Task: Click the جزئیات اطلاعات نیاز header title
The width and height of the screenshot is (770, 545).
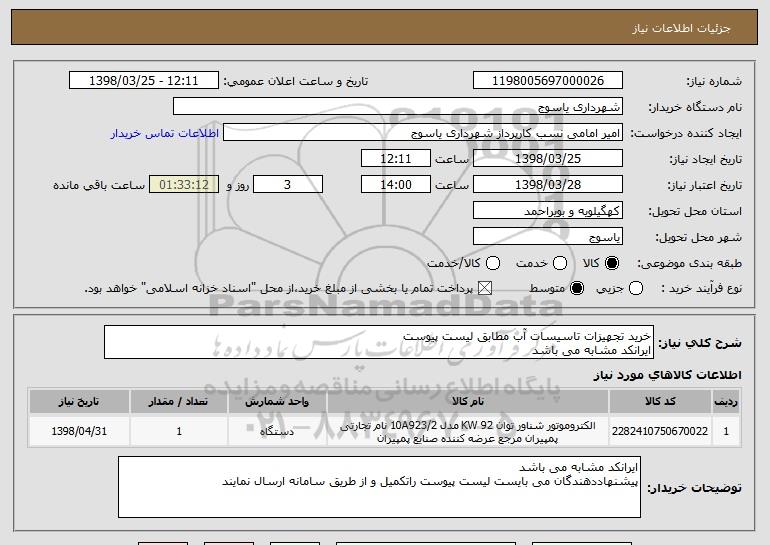Action: (x=681, y=28)
